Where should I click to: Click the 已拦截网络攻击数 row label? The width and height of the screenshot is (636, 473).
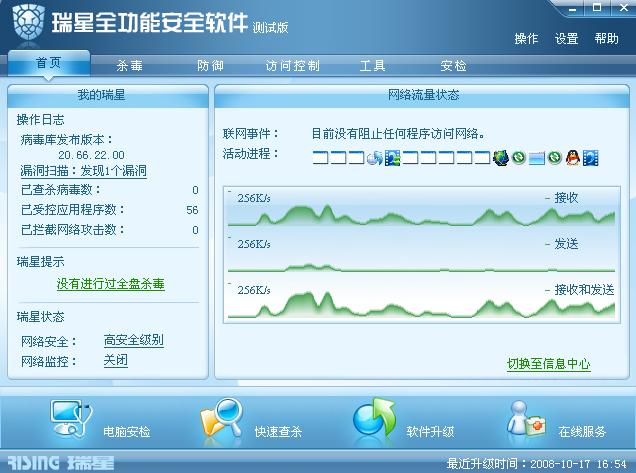pyautogui.click(x=73, y=230)
